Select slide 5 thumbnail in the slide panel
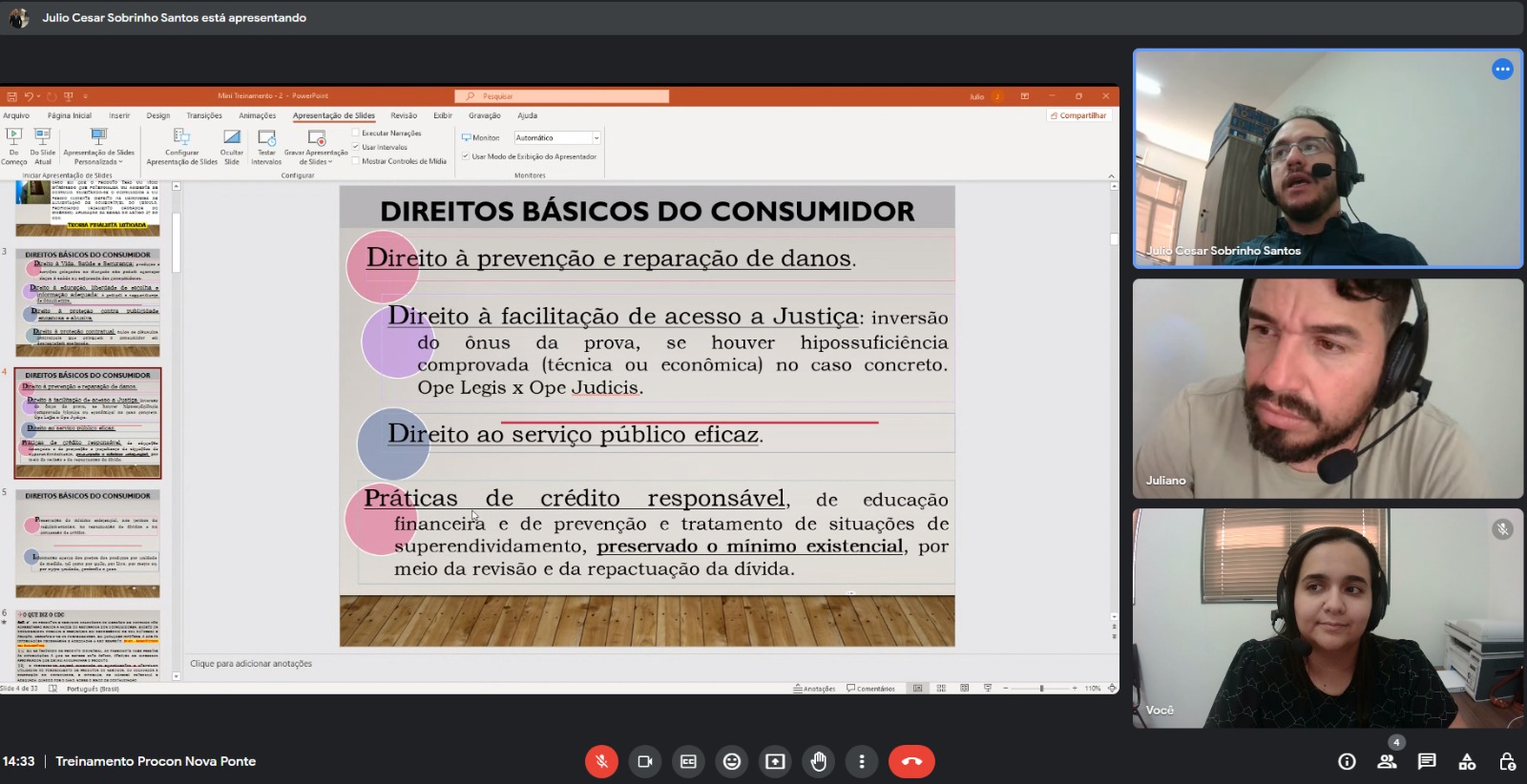This screenshot has width=1527, height=784. (88, 544)
